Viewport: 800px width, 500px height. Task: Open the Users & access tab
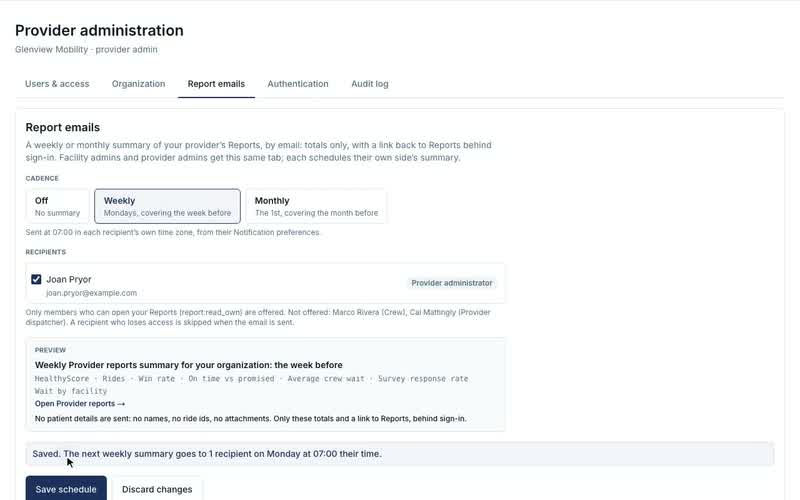pyautogui.click(x=57, y=84)
